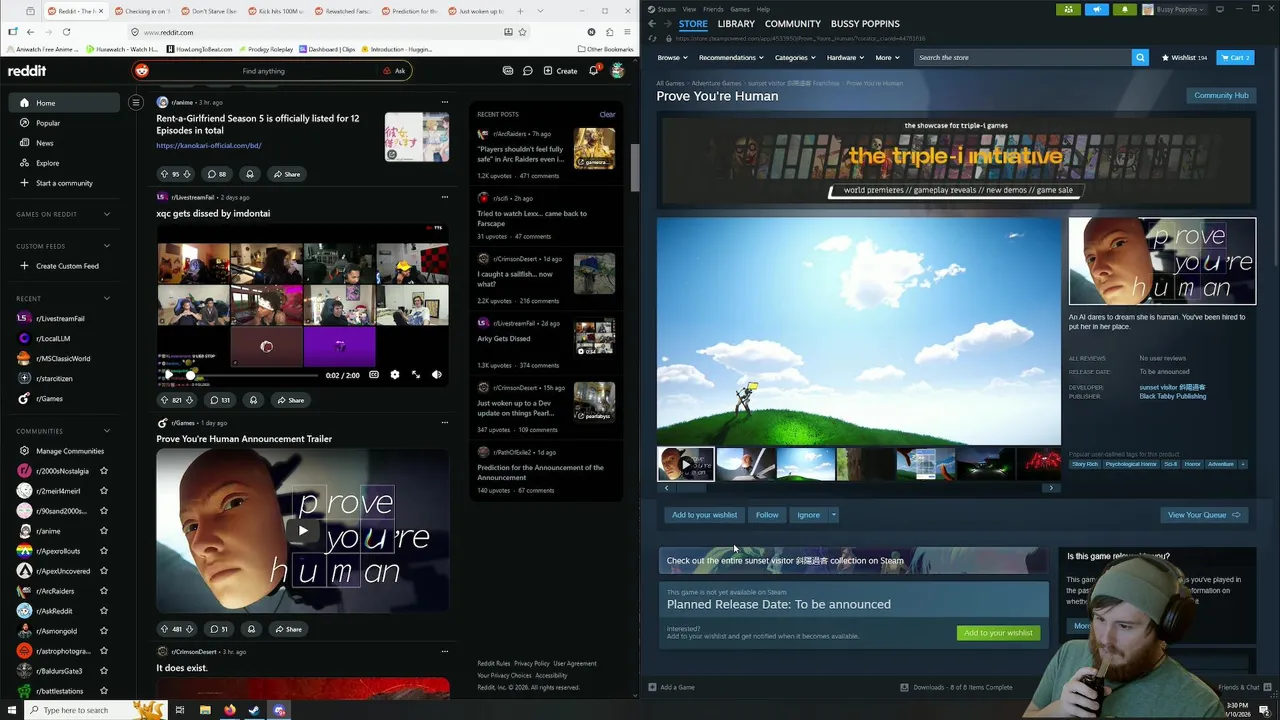The height and width of the screenshot is (720, 1280).
Task: Open browser extensions puzzle icon
Action: point(608,32)
